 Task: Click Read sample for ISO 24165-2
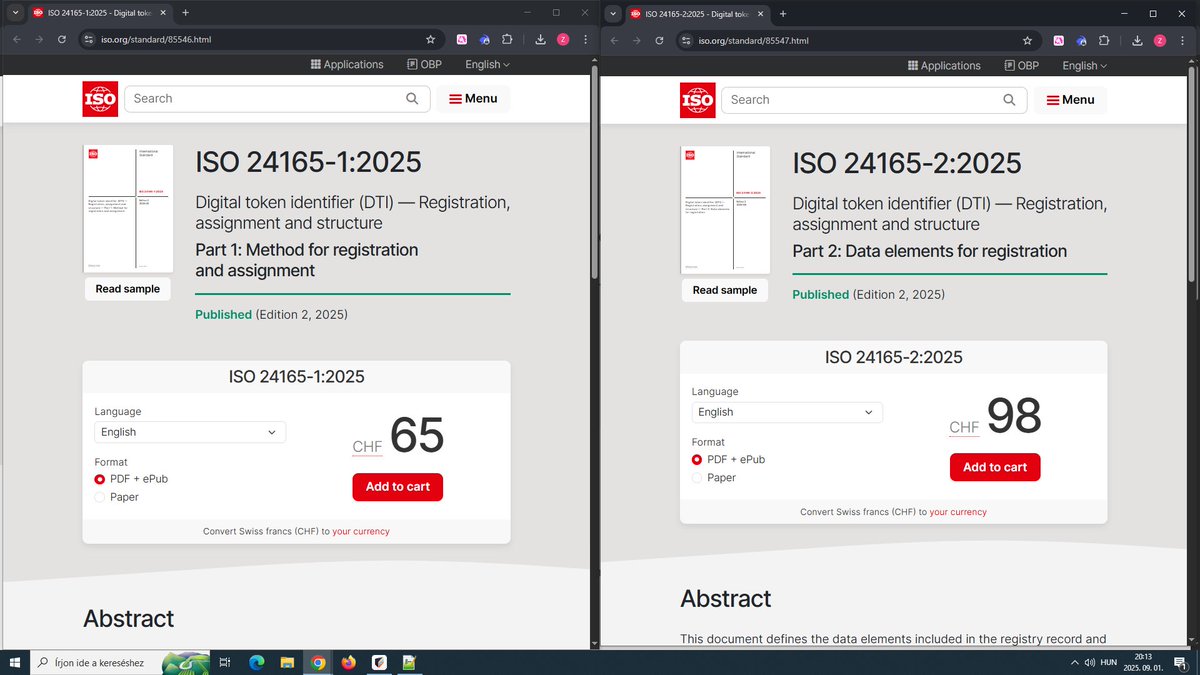(x=725, y=290)
